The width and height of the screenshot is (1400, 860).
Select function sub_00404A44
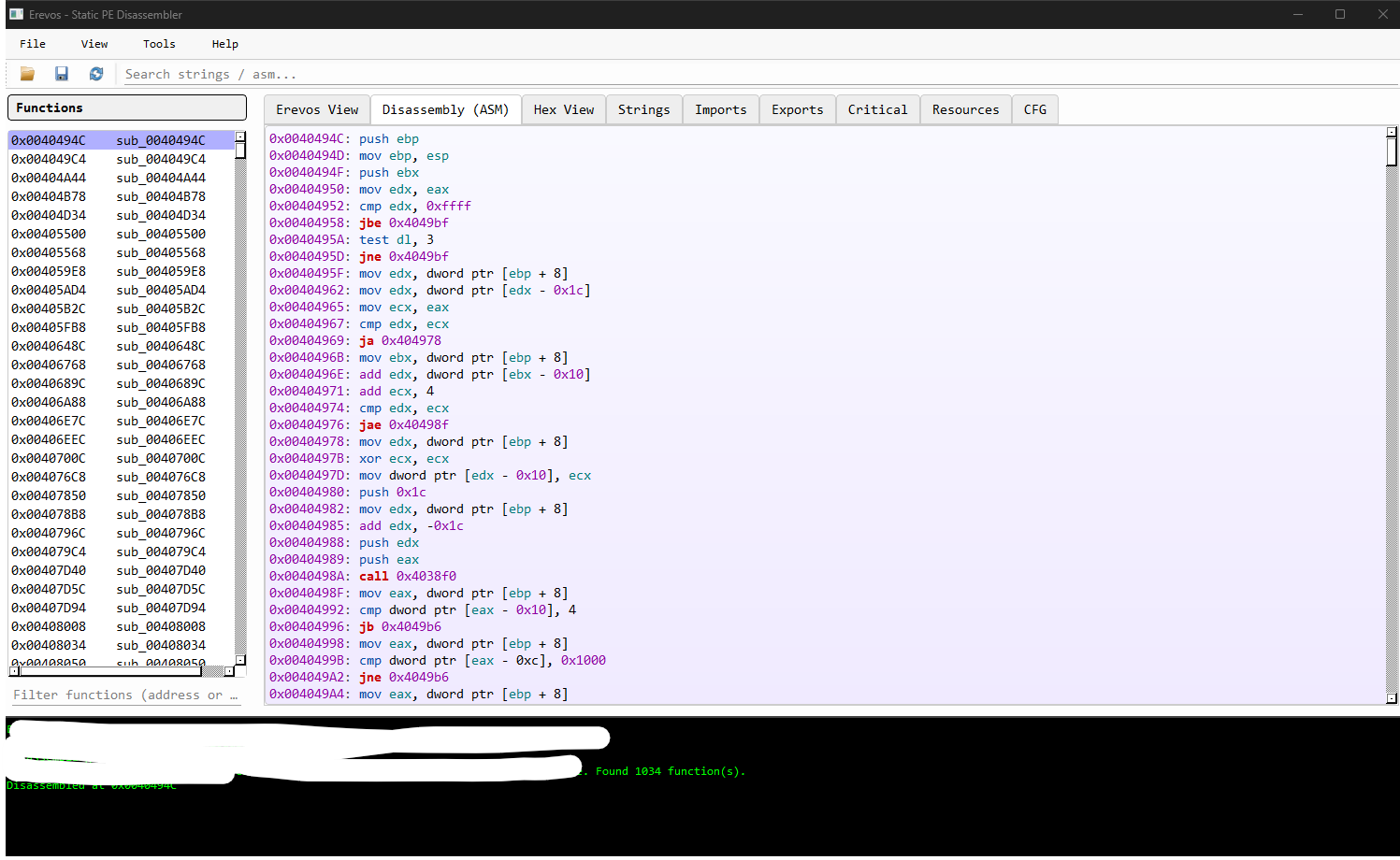coord(122,178)
